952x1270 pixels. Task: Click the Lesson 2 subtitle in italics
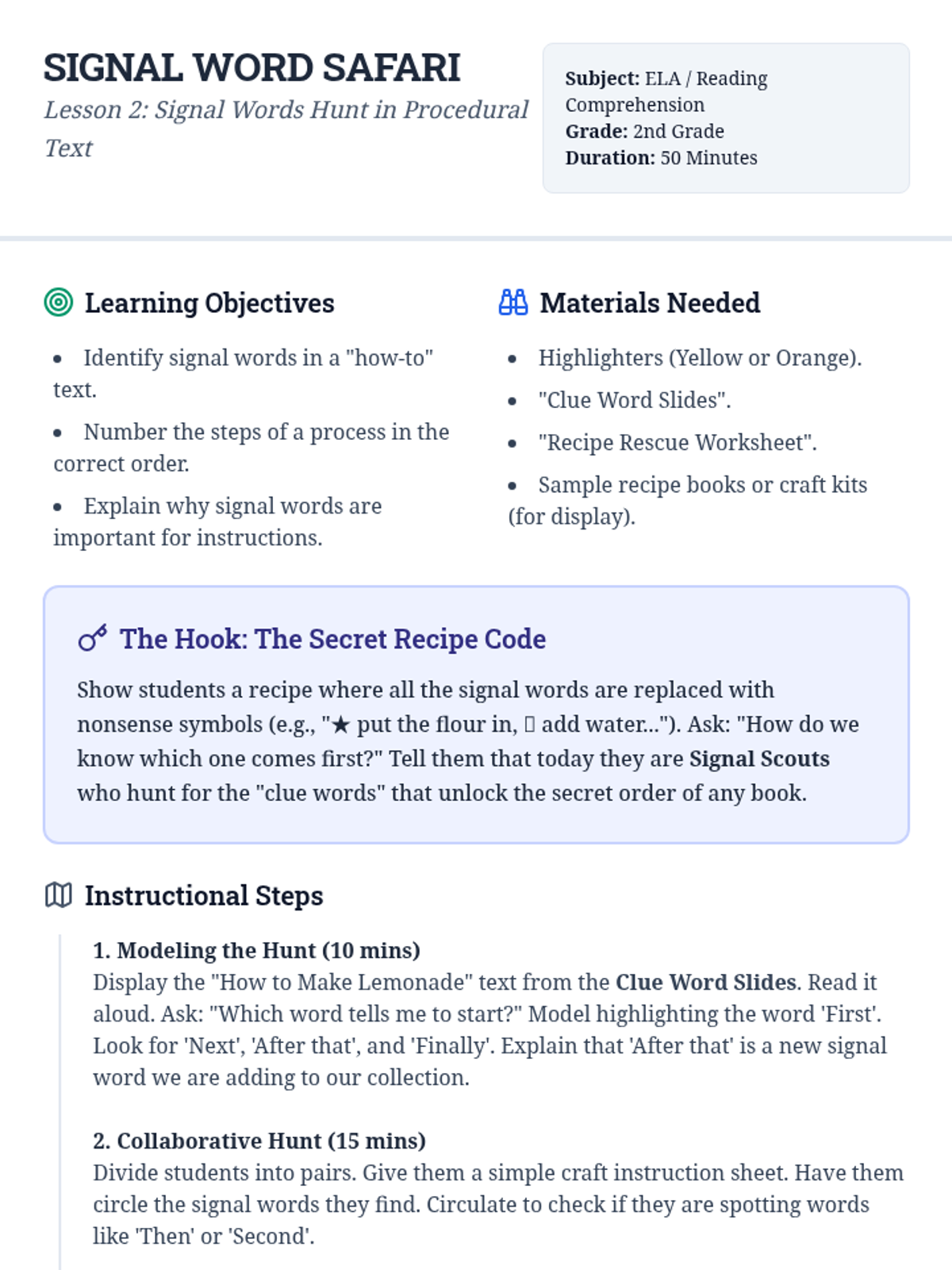[286, 129]
